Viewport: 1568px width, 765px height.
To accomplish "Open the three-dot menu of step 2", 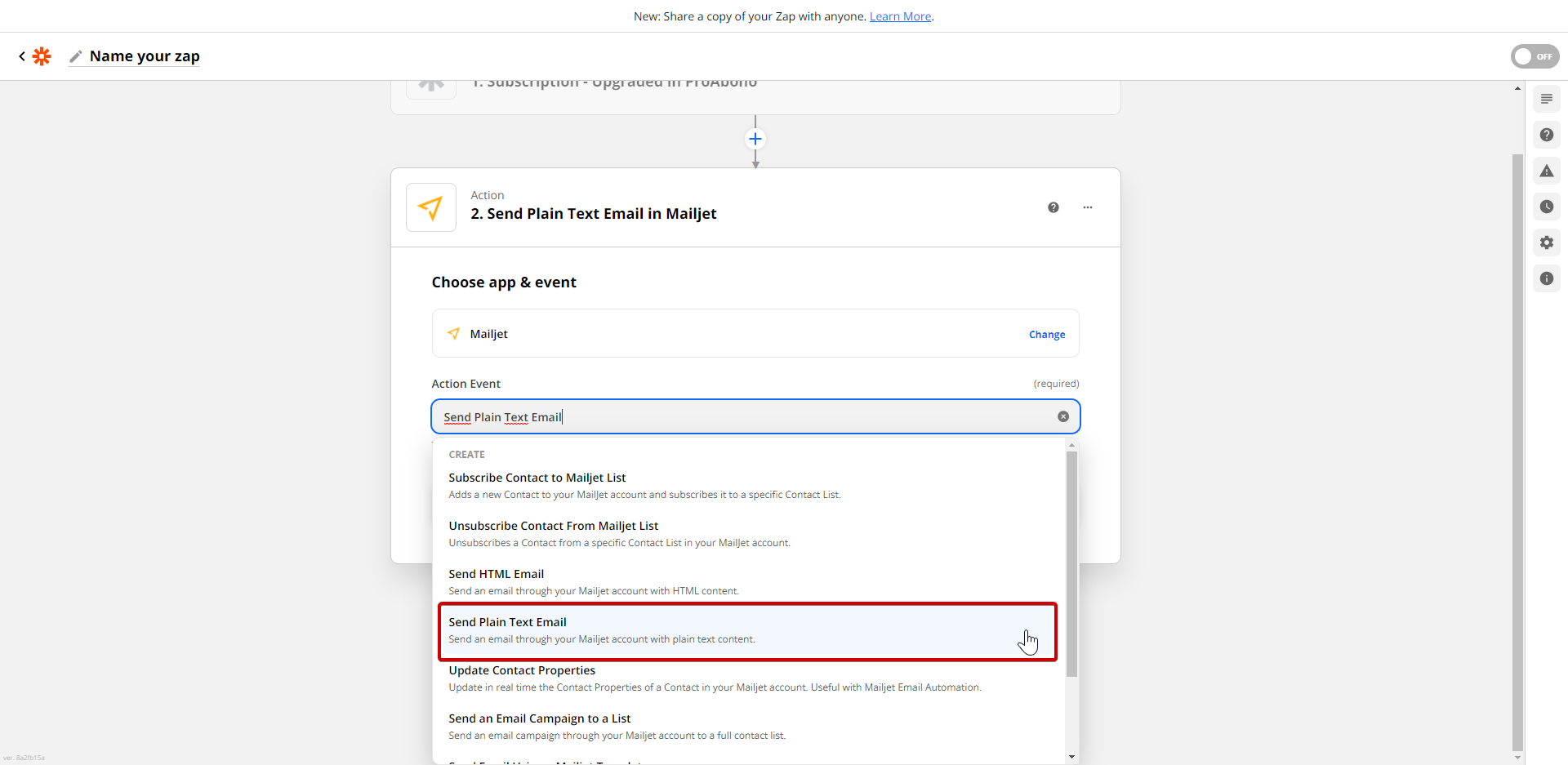I will click(1088, 207).
